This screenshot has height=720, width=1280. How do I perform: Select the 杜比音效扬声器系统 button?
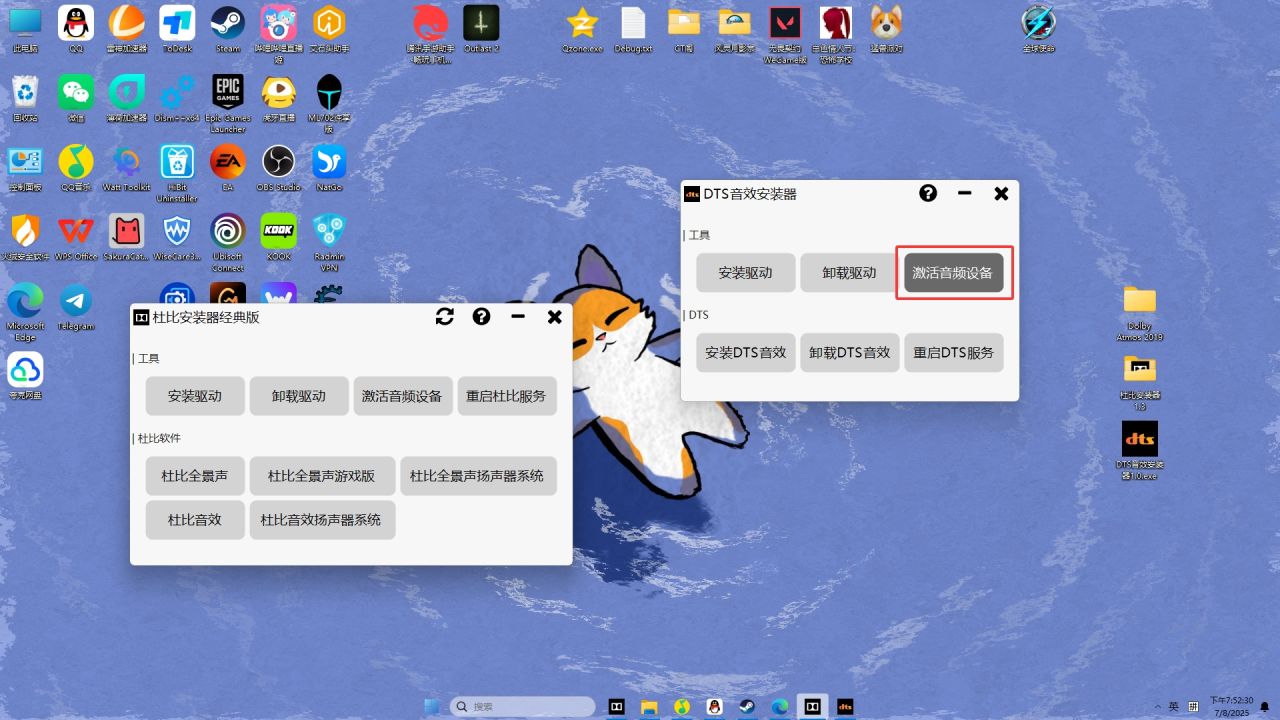322,520
